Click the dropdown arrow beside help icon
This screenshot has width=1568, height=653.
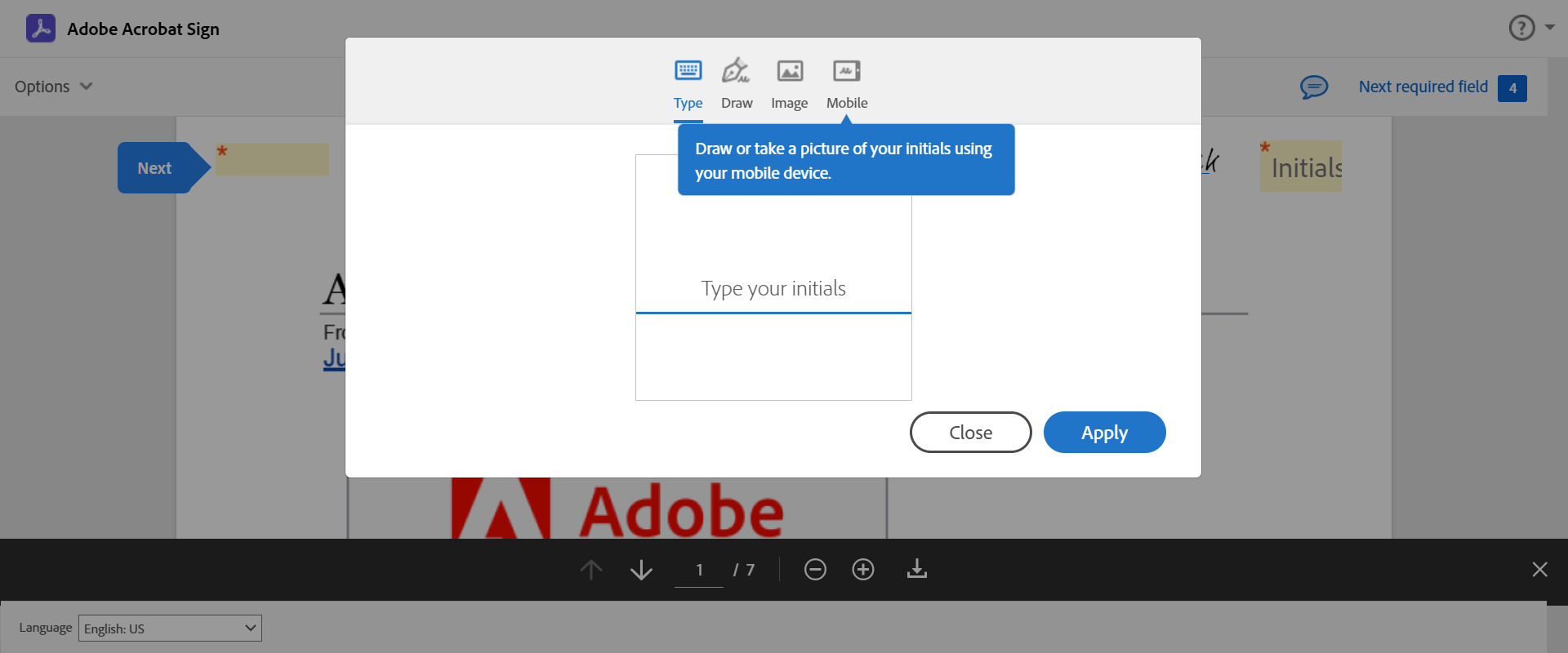click(x=1550, y=27)
